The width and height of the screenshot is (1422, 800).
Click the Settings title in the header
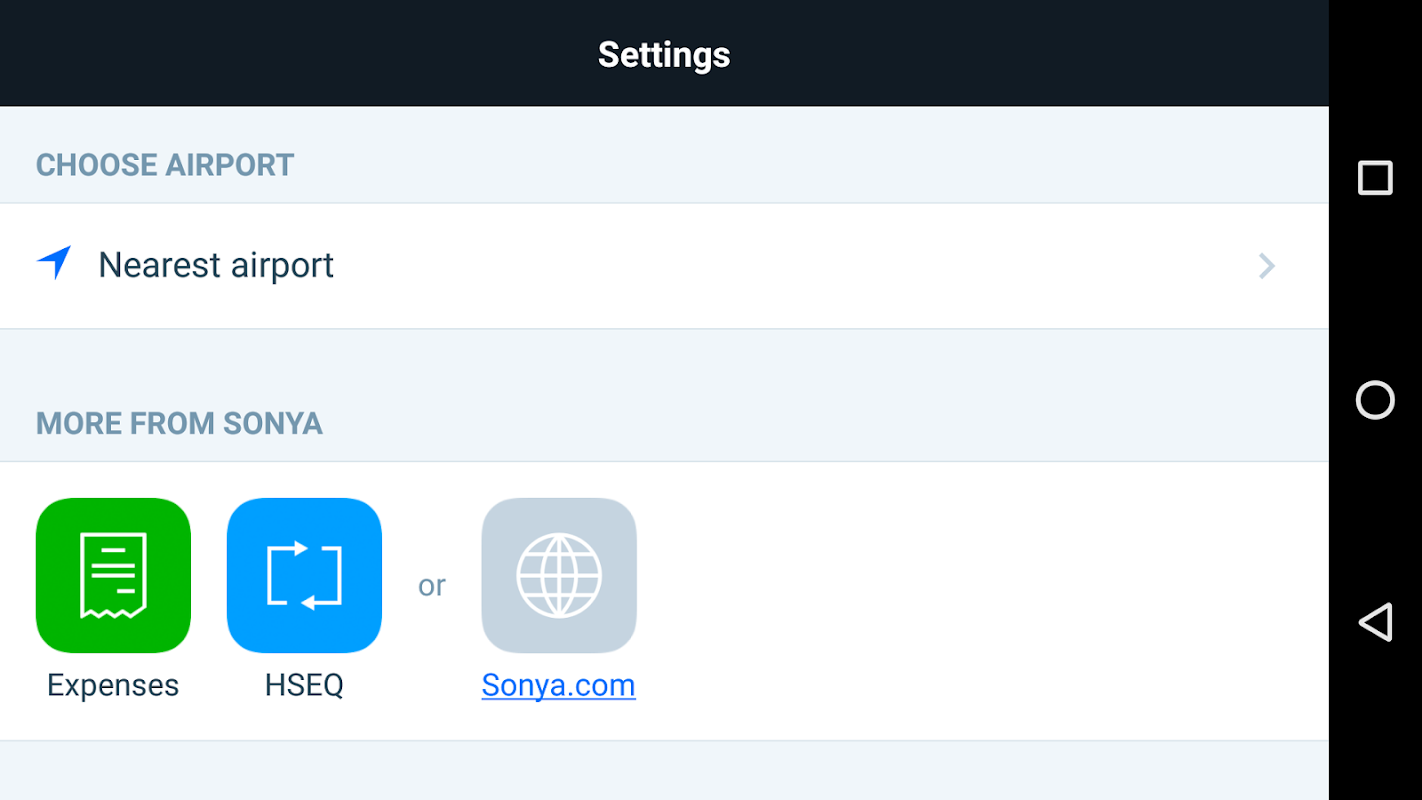pos(664,54)
